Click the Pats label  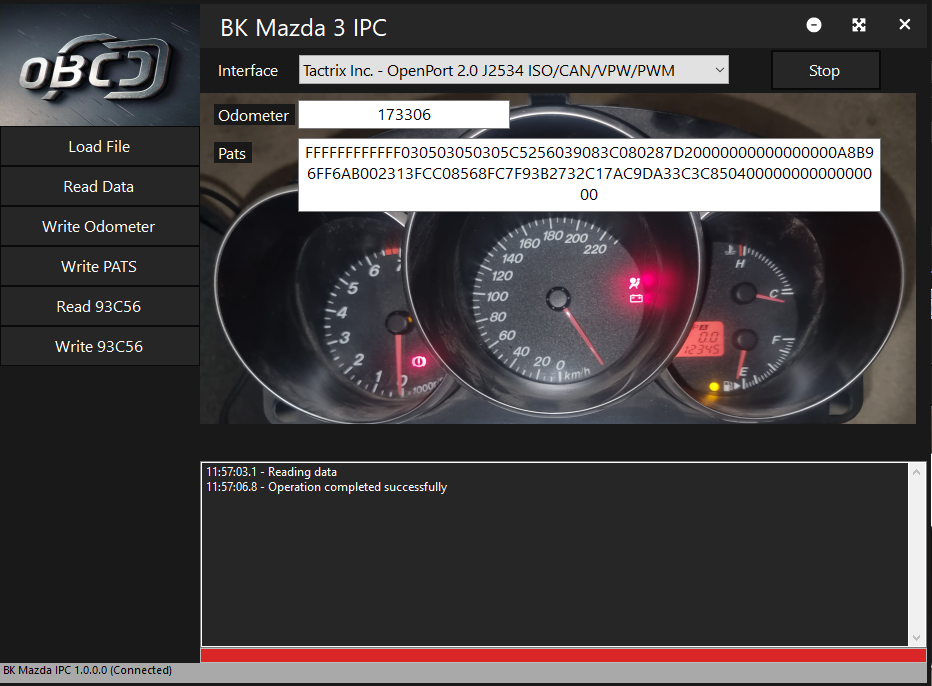point(232,153)
